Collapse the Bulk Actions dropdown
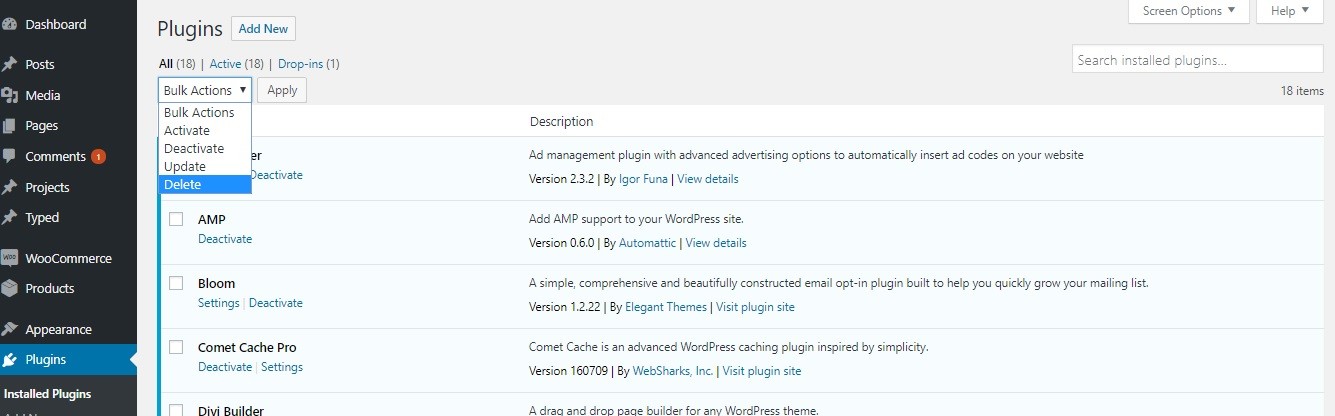Screen dimensions: 1335x416 [x=205, y=90]
